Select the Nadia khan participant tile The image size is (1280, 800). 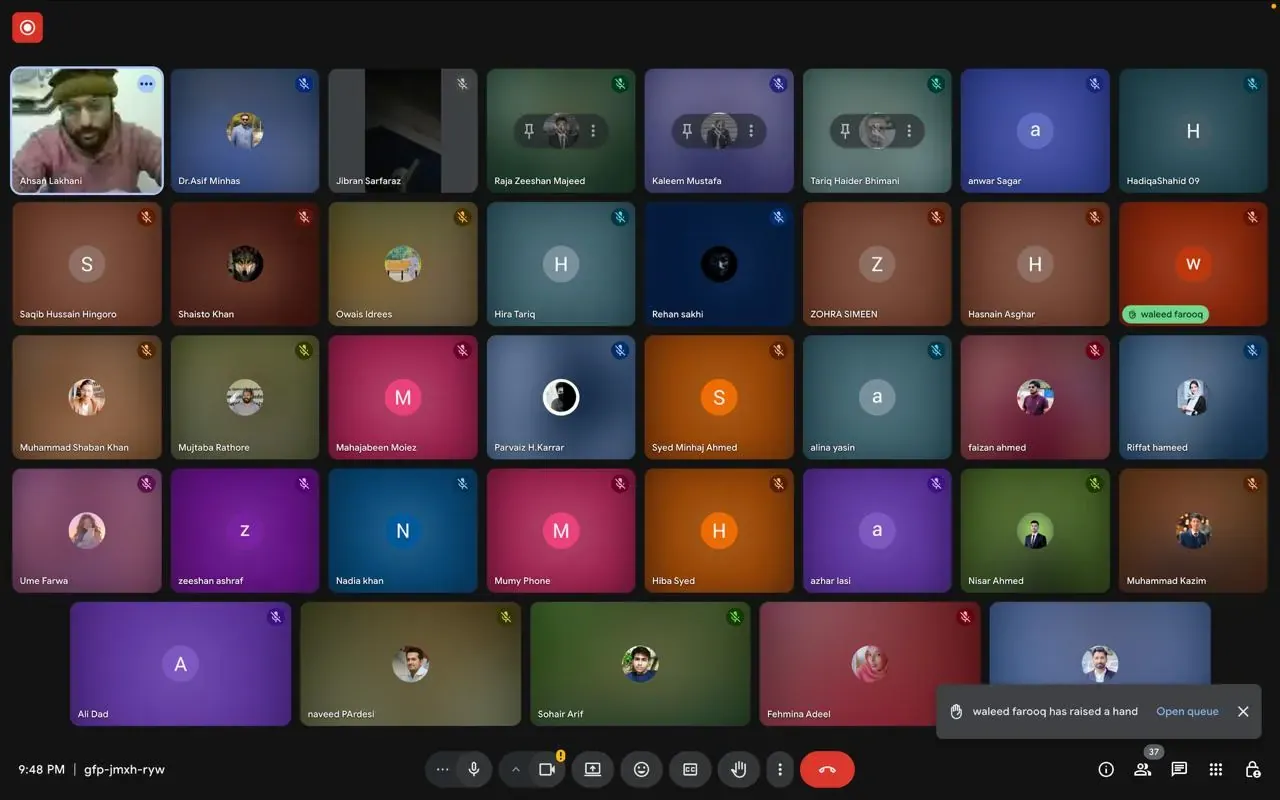(402, 530)
